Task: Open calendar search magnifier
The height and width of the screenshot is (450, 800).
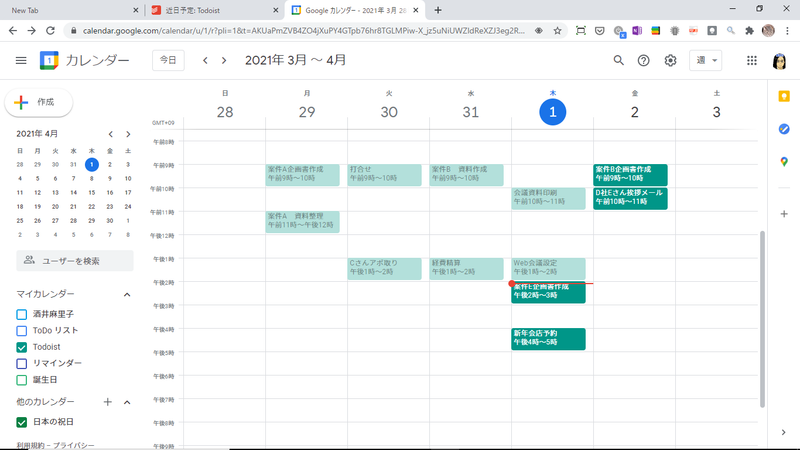Action: (618, 61)
